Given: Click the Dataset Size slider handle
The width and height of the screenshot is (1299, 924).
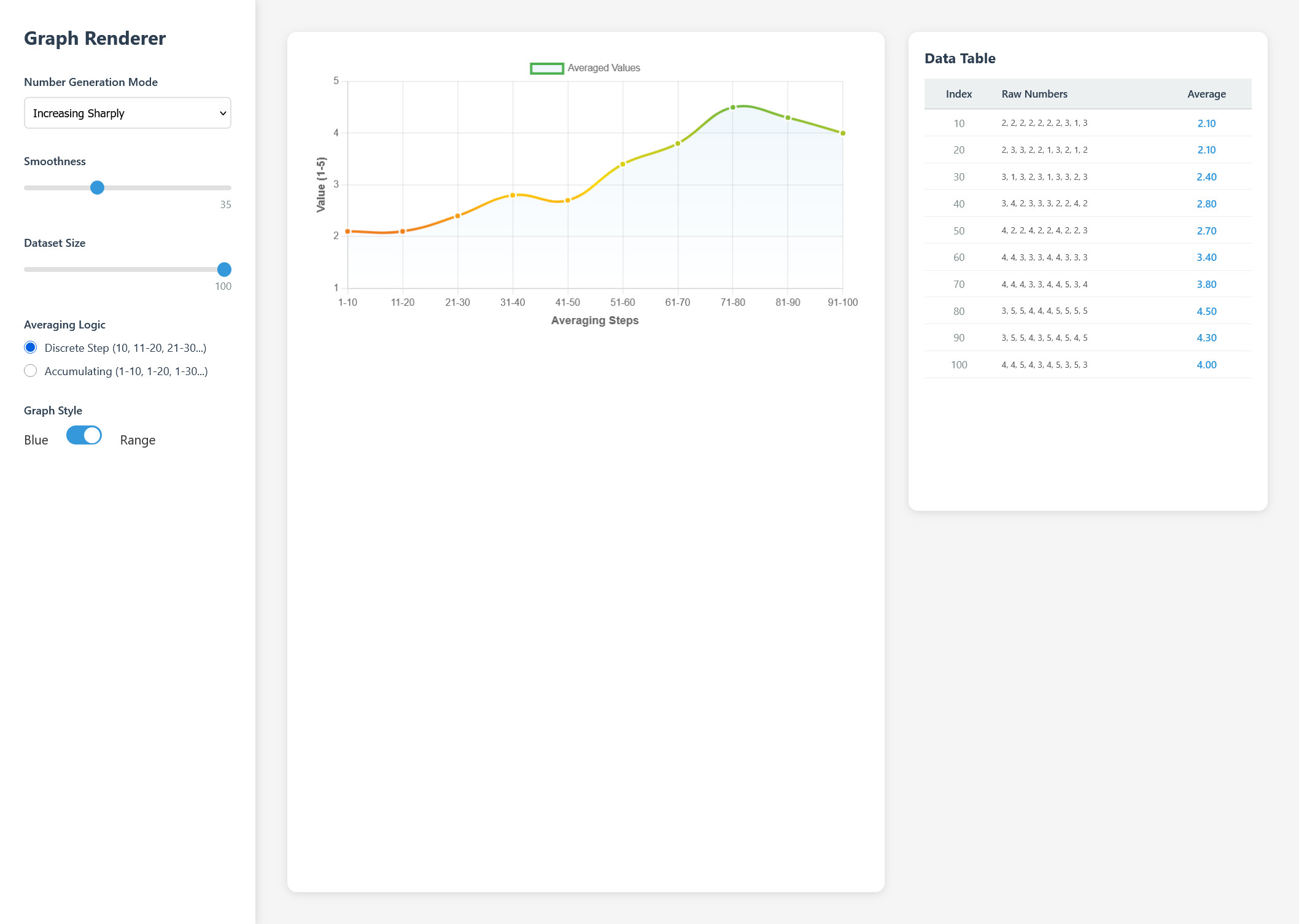Looking at the screenshot, I should (x=224, y=270).
